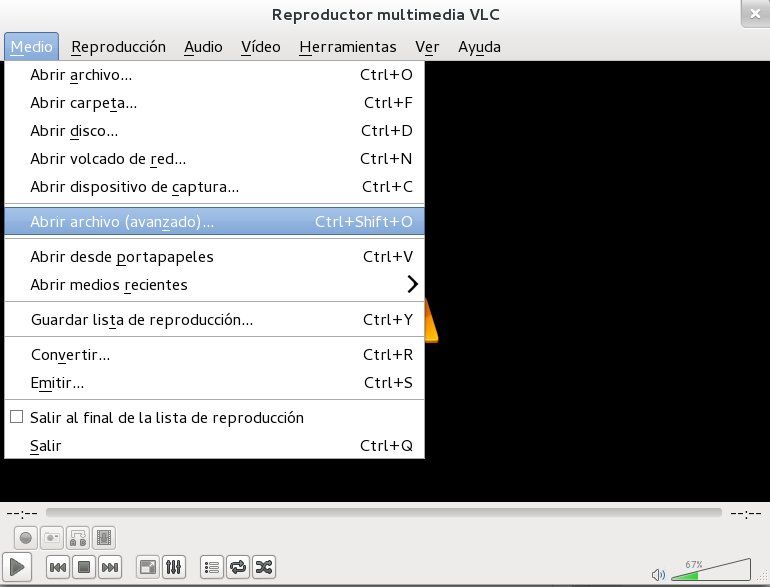770x587 pixels.
Task: Click elapsed time label left of seek bar
Action: [x=22, y=514]
